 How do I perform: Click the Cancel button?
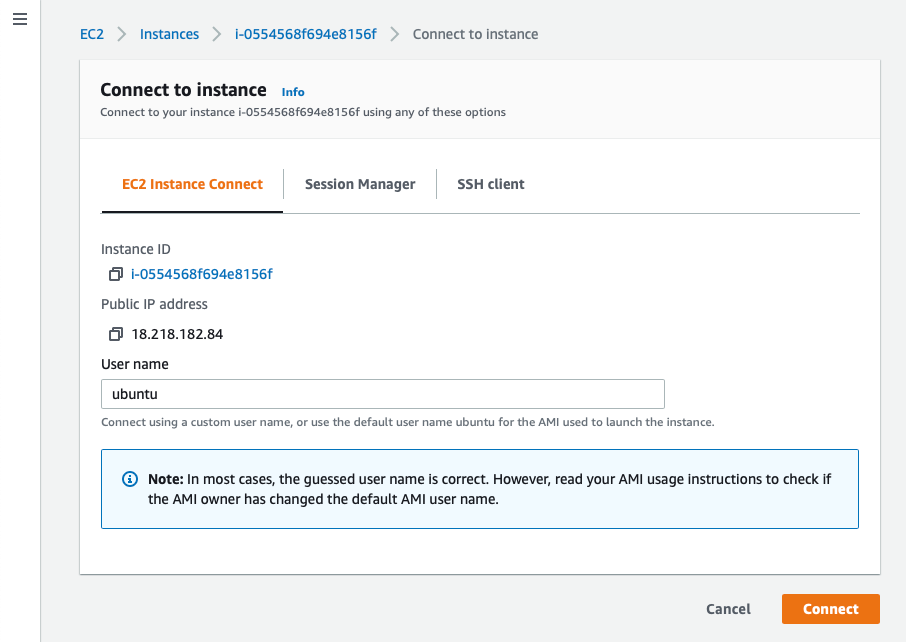[728, 609]
